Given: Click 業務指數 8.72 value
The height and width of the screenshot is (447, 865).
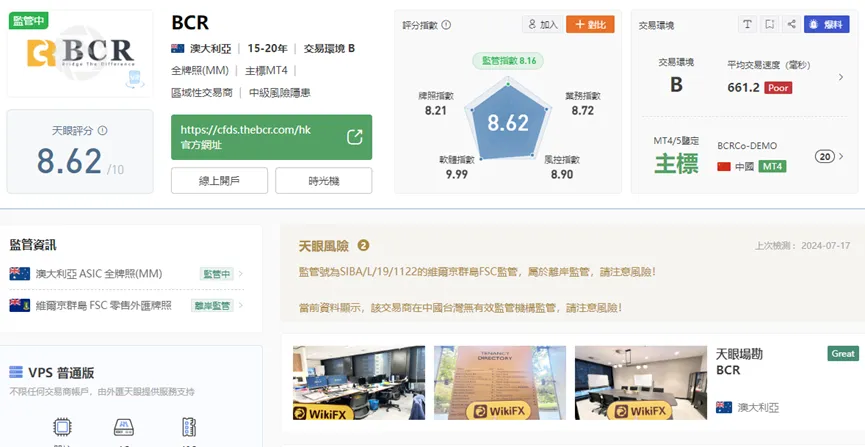Looking at the screenshot, I should click(583, 110).
